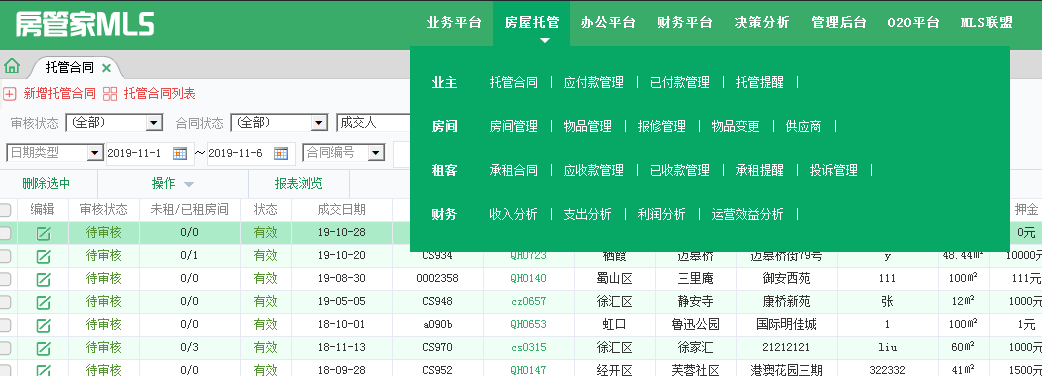The height and width of the screenshot is (376, 1042).
Task: Open the MLS联盟 menu
Action: coord(988,23)
